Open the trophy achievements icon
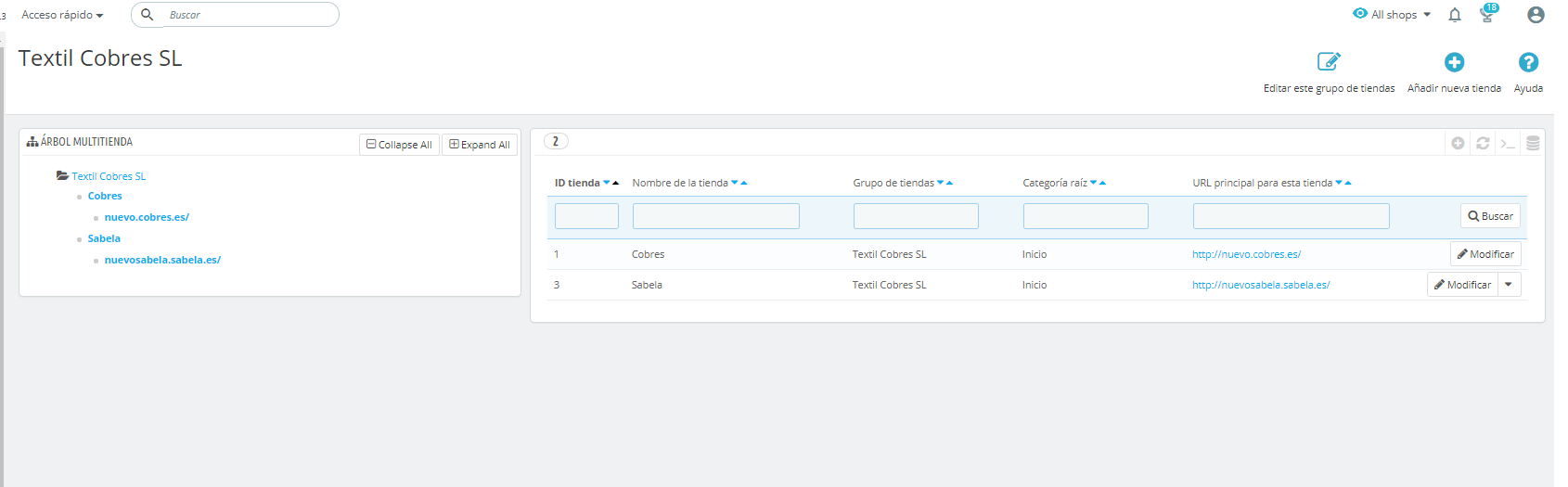 point(1487,13)
